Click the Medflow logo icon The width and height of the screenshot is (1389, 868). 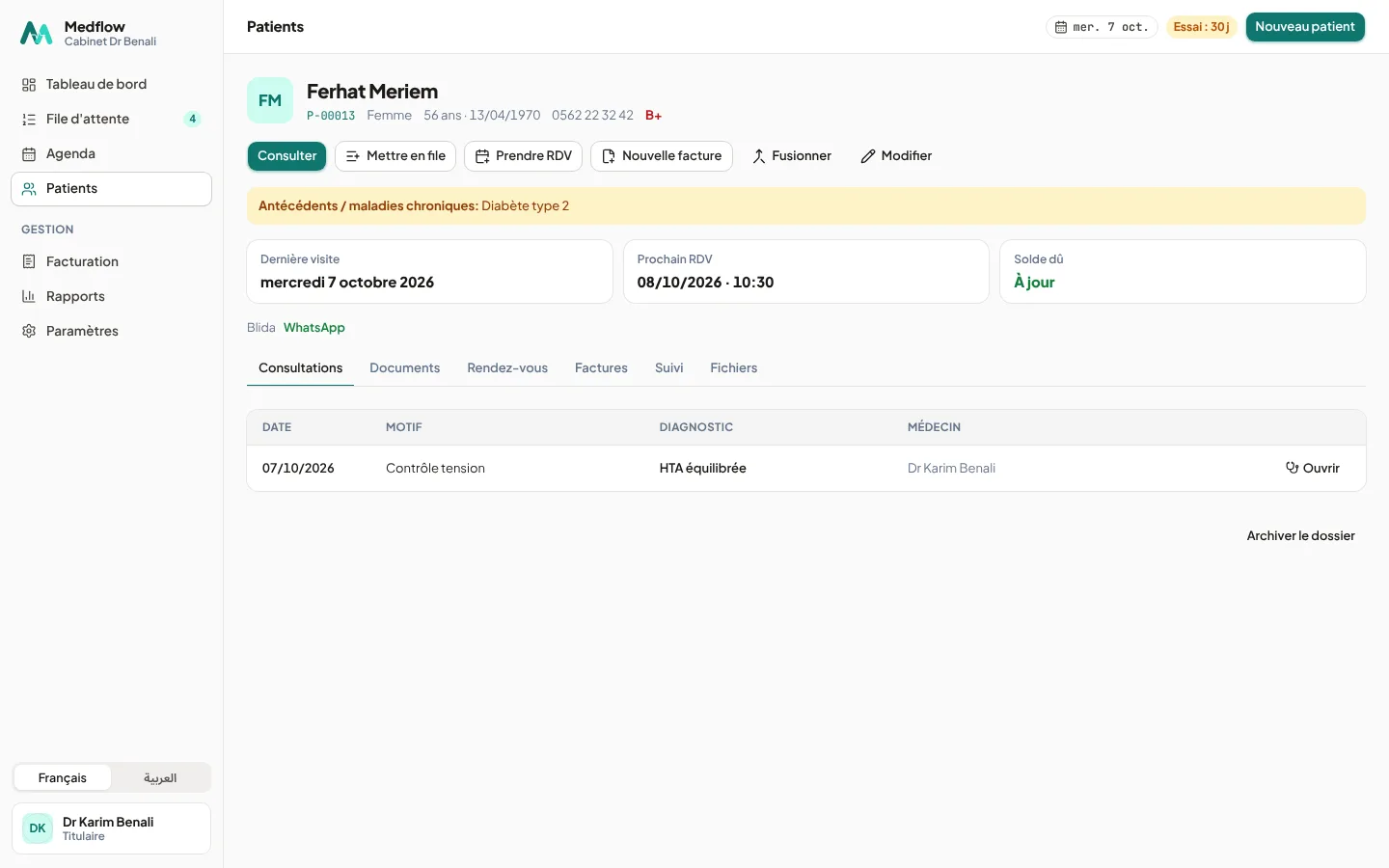37,34
